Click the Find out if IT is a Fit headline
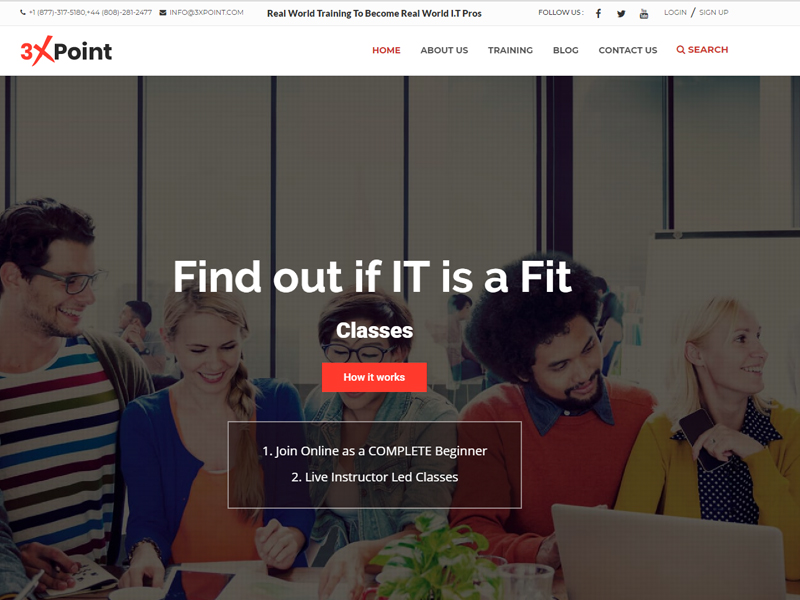This screenshot has height=600, width=800. (x=372, y=277)
